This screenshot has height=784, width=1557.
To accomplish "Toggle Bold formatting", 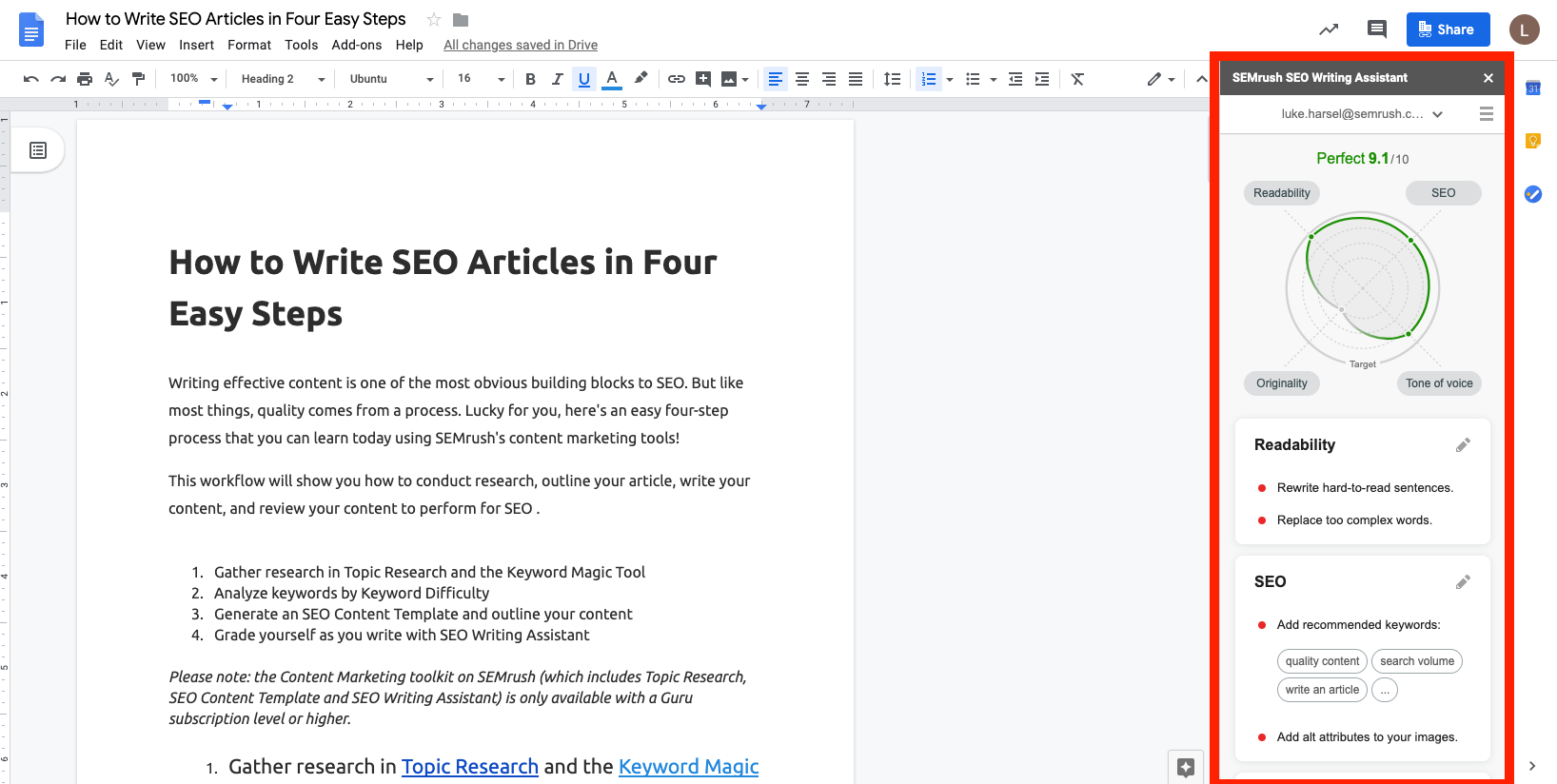I will [530, 79].
